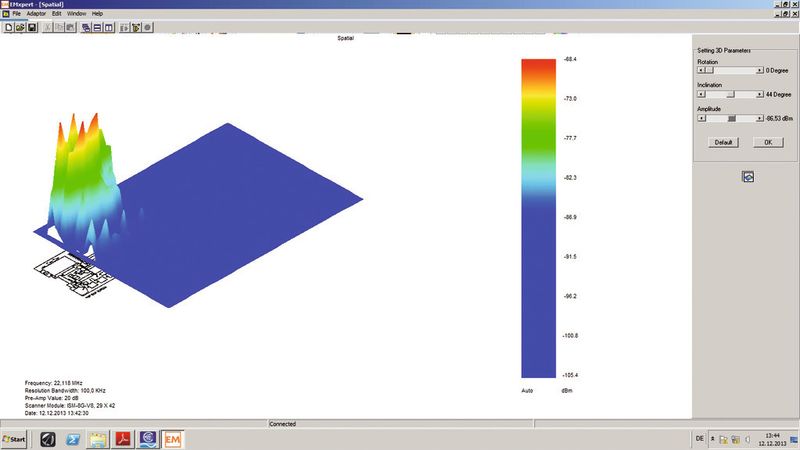Click the 'Frequency: 22,118 MHz' text
Viewport: 800px width, 450px height.
point(54,383)
